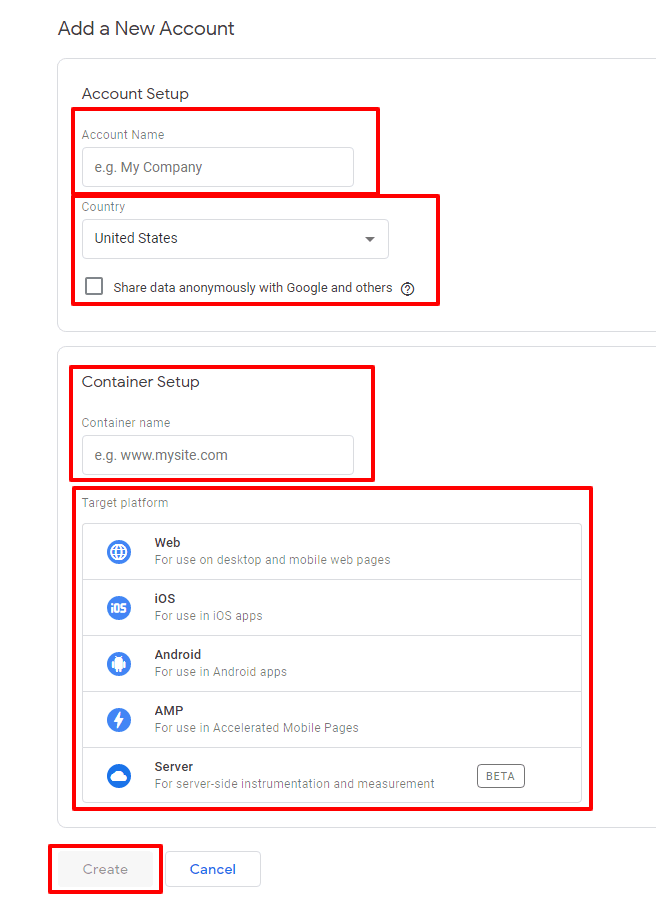Enable the share data anonymously checkbox
The width and height of the screenshot is (656, 905).
pyautogui.click(x=94, y=286)
